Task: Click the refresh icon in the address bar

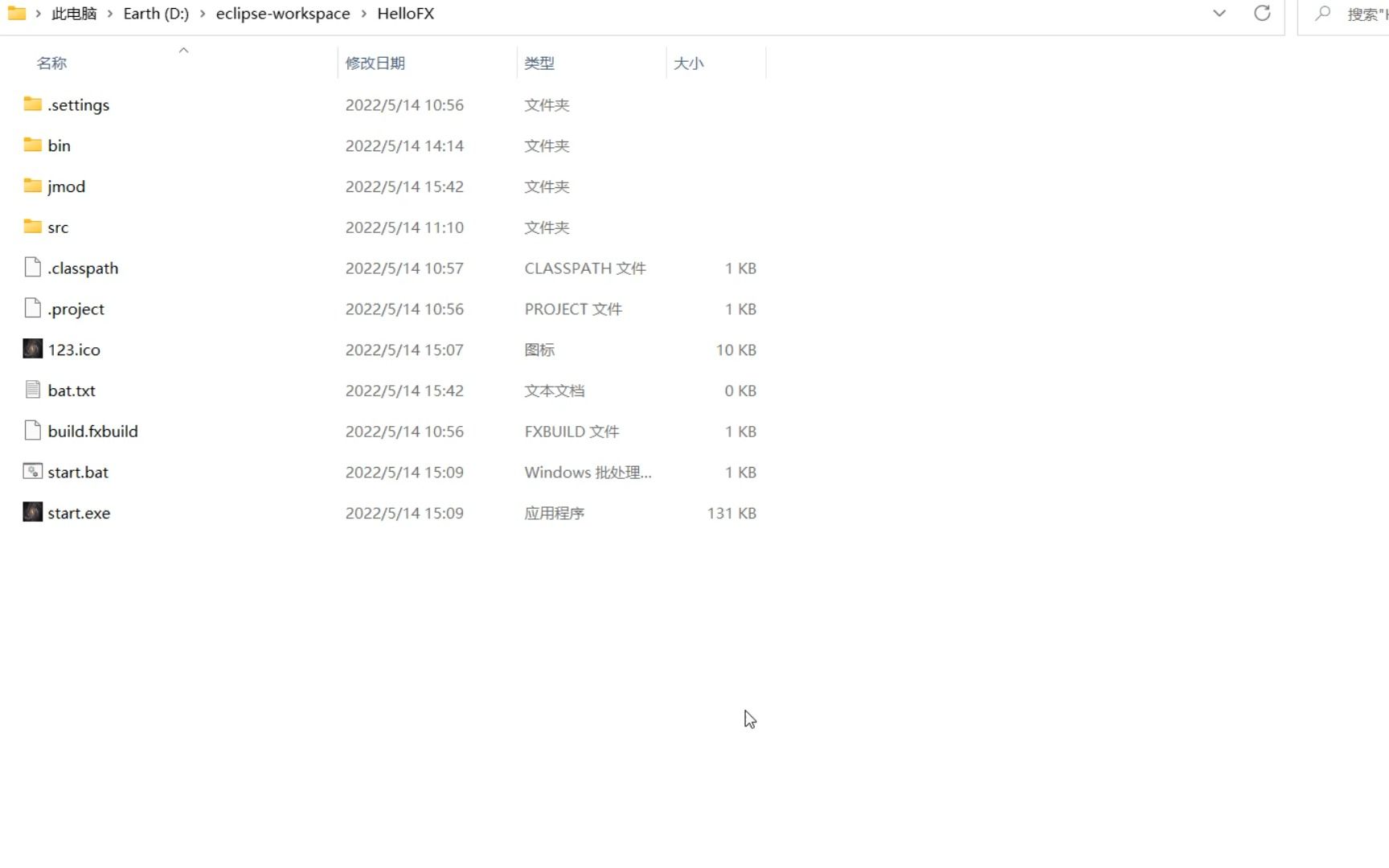Action: pyautogui.click(x=1261, y=14)
